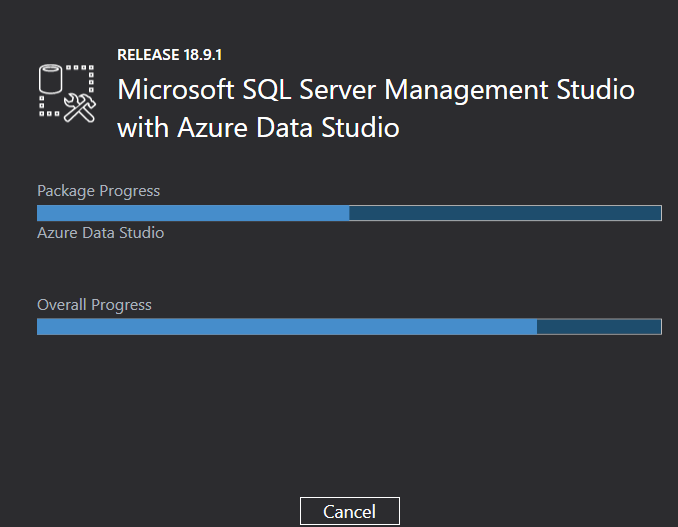
Task: Click the boundary of Overall Progress fill
Action: [537, 327]
